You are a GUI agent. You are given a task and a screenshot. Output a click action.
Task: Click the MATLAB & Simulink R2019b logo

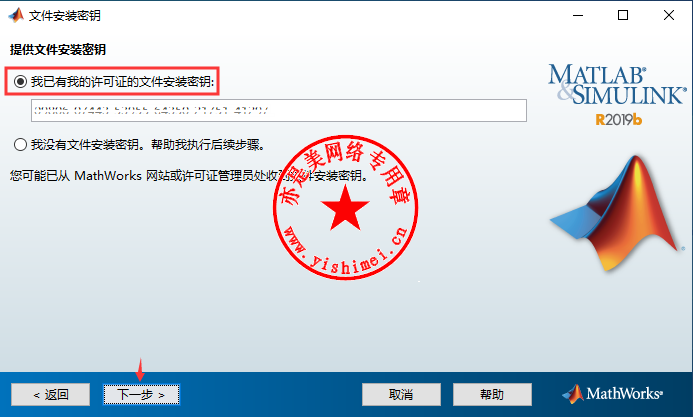pyautogui.click(x=617, y=95)
